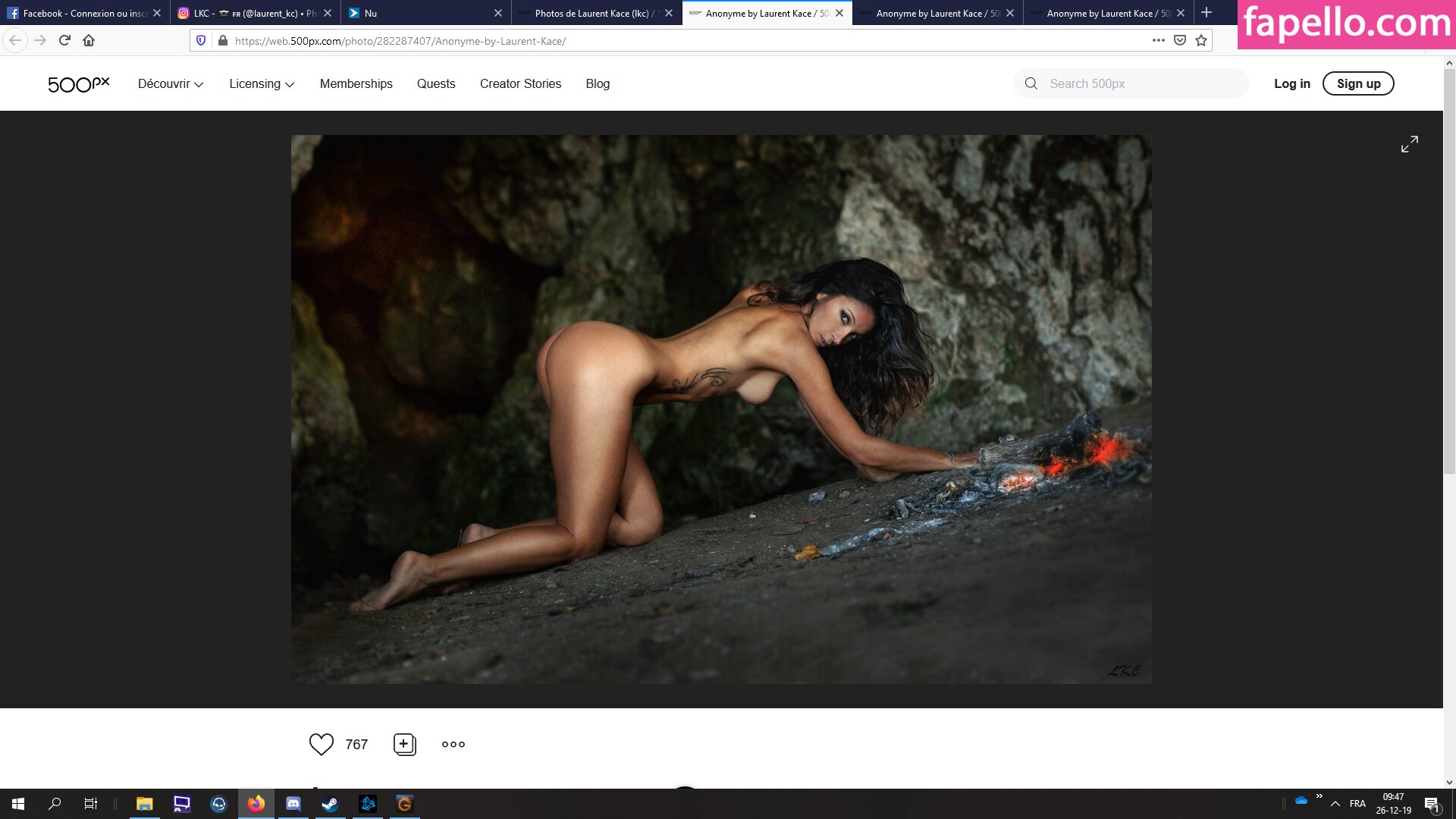Switch to the Facebook tab
1456x819 pixels.
pos(76,13)
